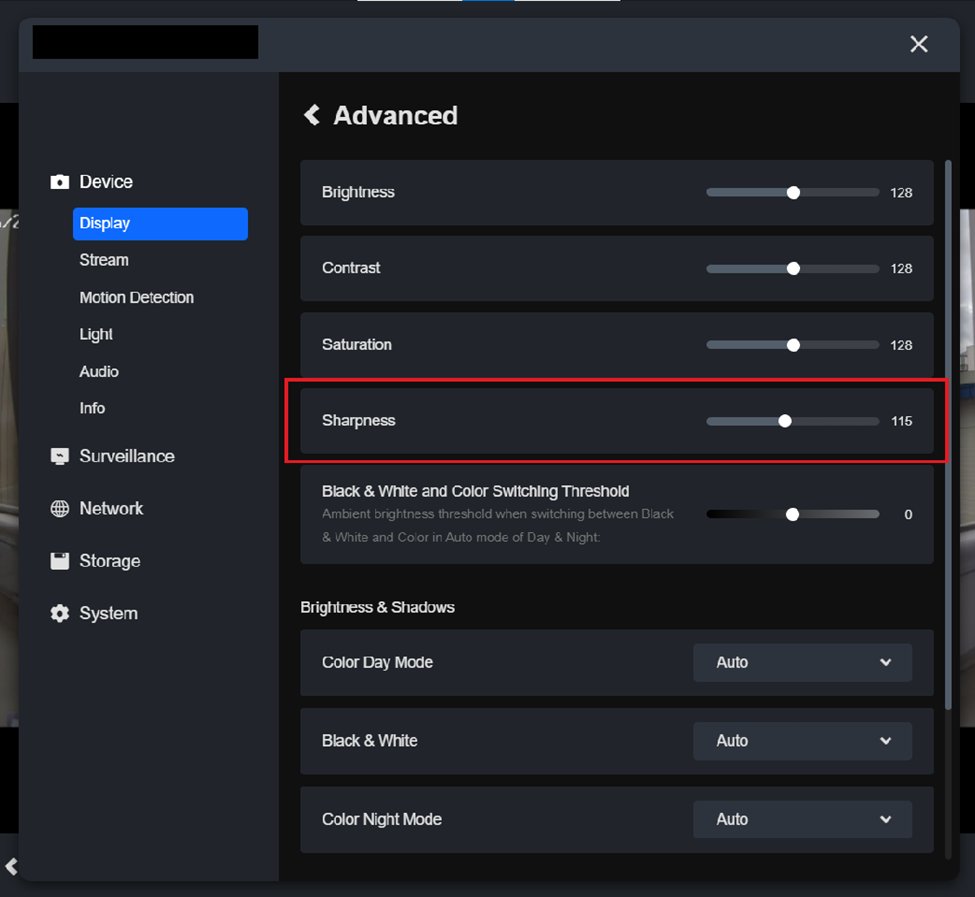This screenshot has width=975, height=897.
Task: Click the settings panel vertical scrollbar
Action: tap(948, 435)
